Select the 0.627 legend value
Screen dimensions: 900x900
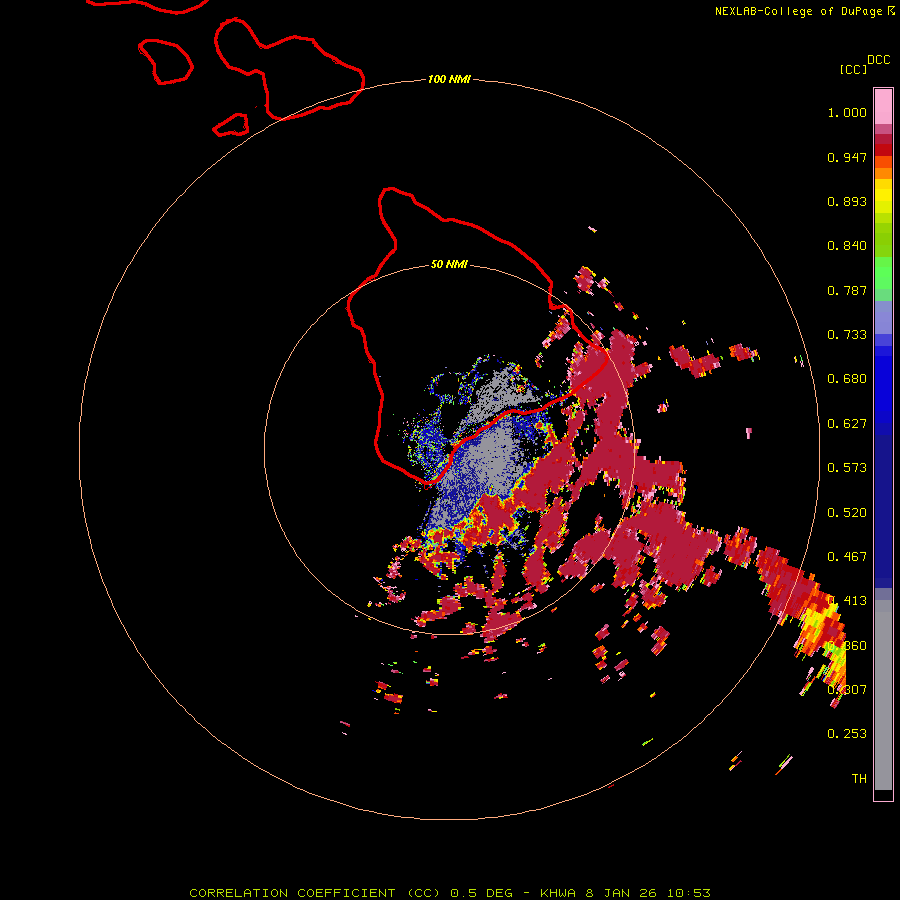click(x=847, y=424)
